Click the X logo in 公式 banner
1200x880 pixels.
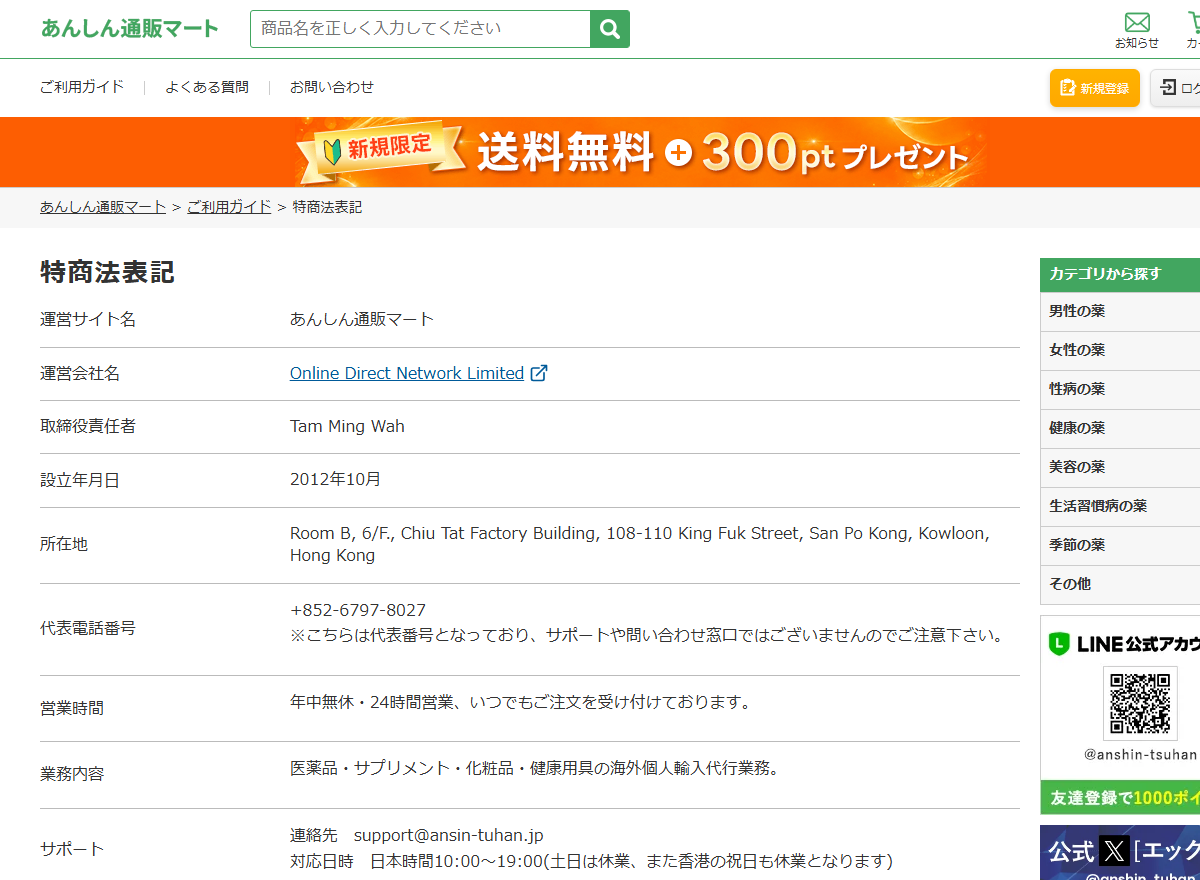point(1114,852)
